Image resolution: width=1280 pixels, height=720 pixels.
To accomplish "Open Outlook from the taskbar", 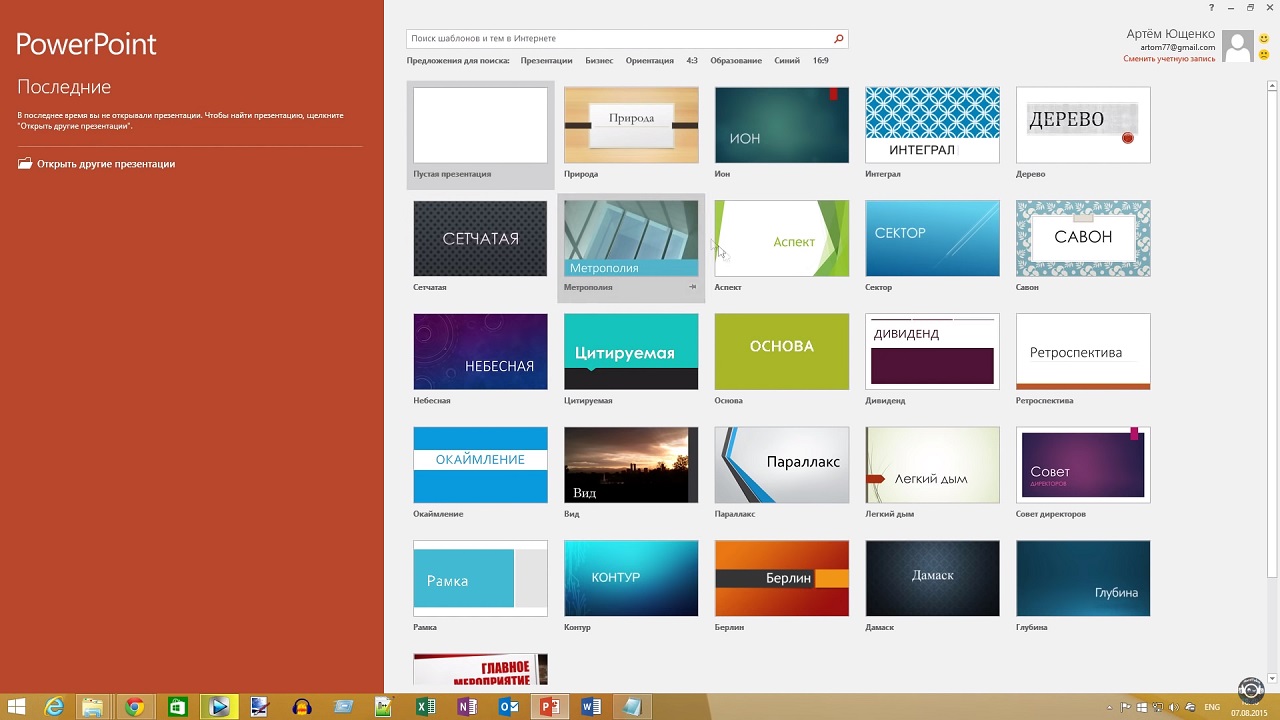I will [508, 707].
